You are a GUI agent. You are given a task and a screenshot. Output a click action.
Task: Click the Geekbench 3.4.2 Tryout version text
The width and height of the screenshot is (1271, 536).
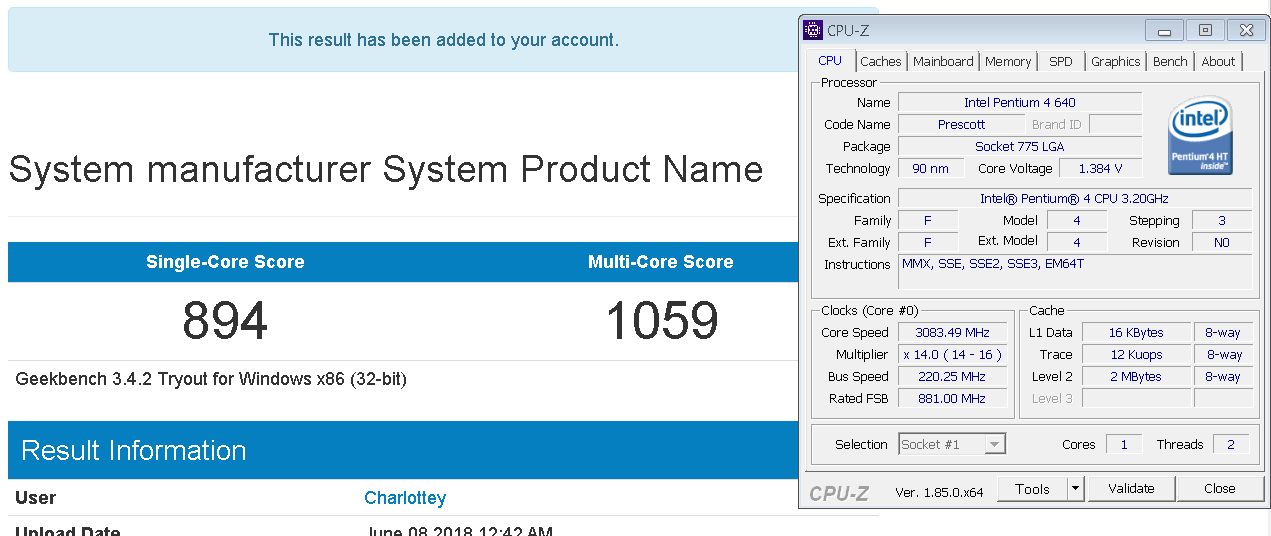point(211,379)
